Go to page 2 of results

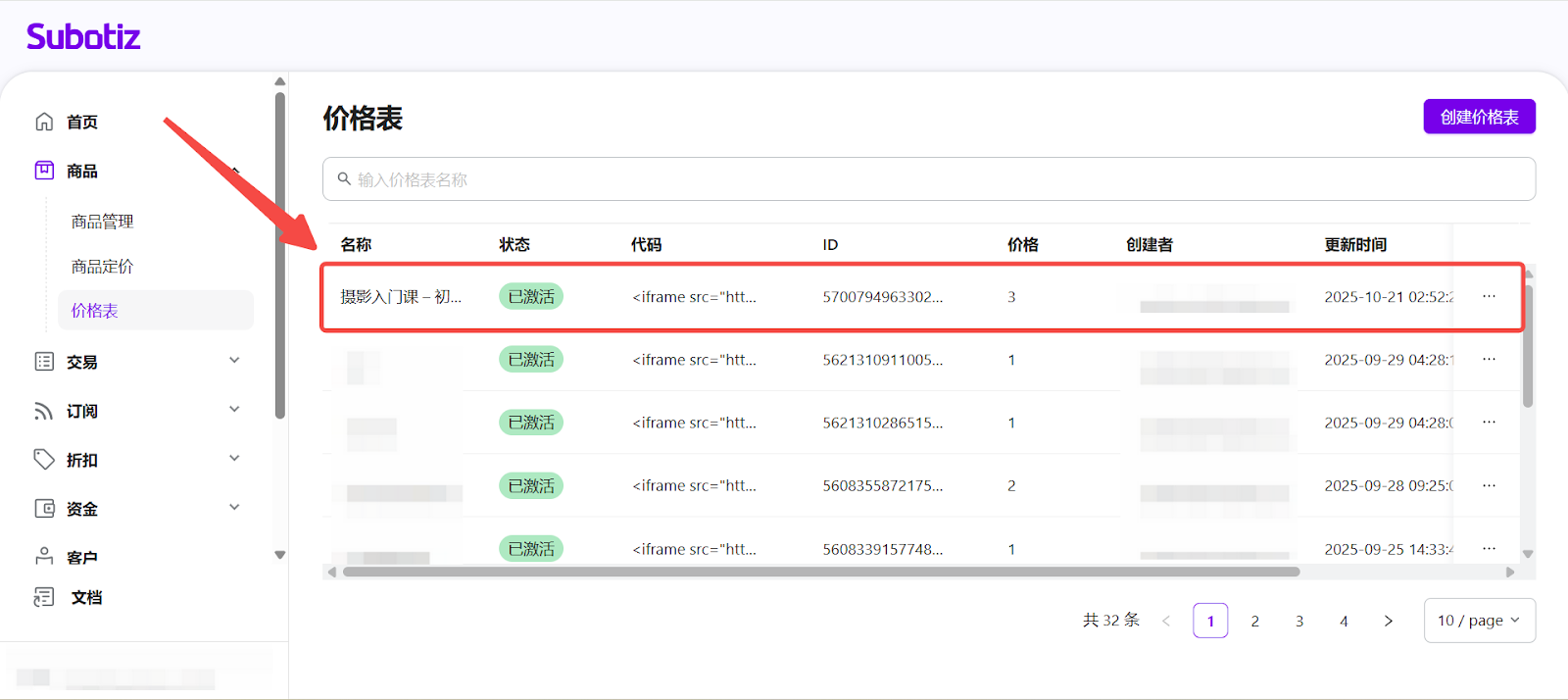[1254, 621]
